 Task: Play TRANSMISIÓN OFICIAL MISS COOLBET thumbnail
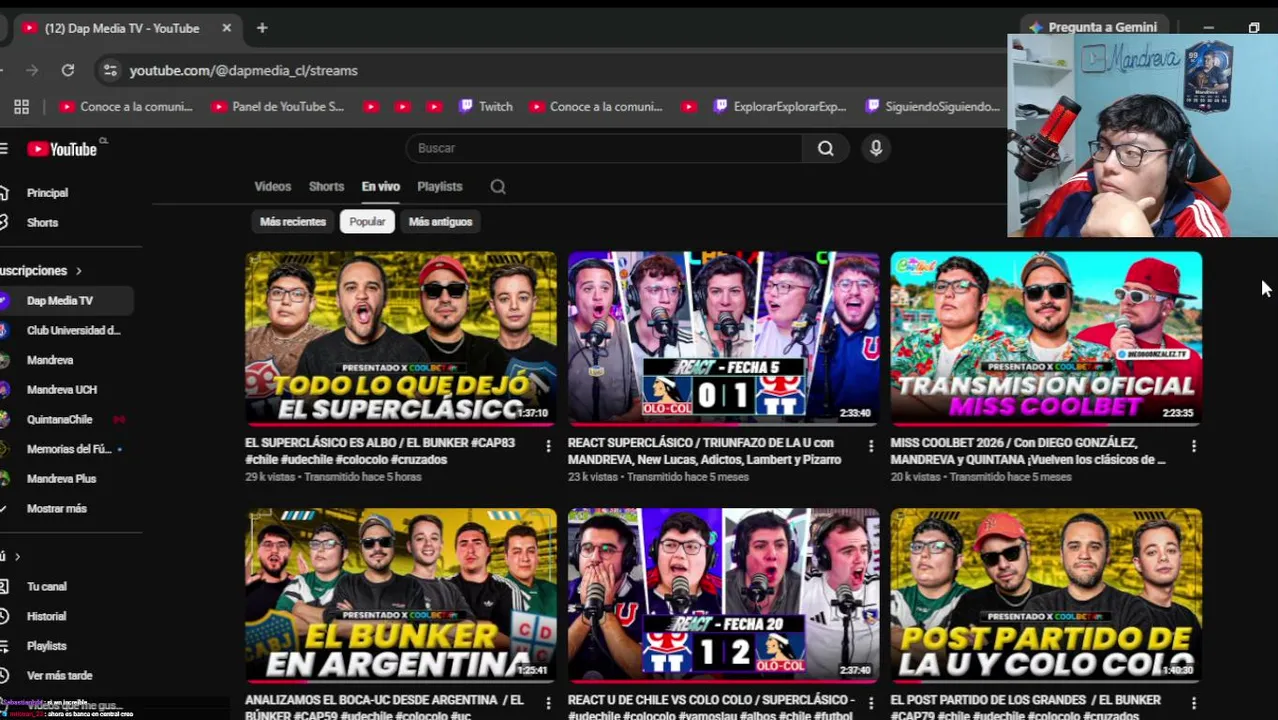click(x=1047, y=338)
